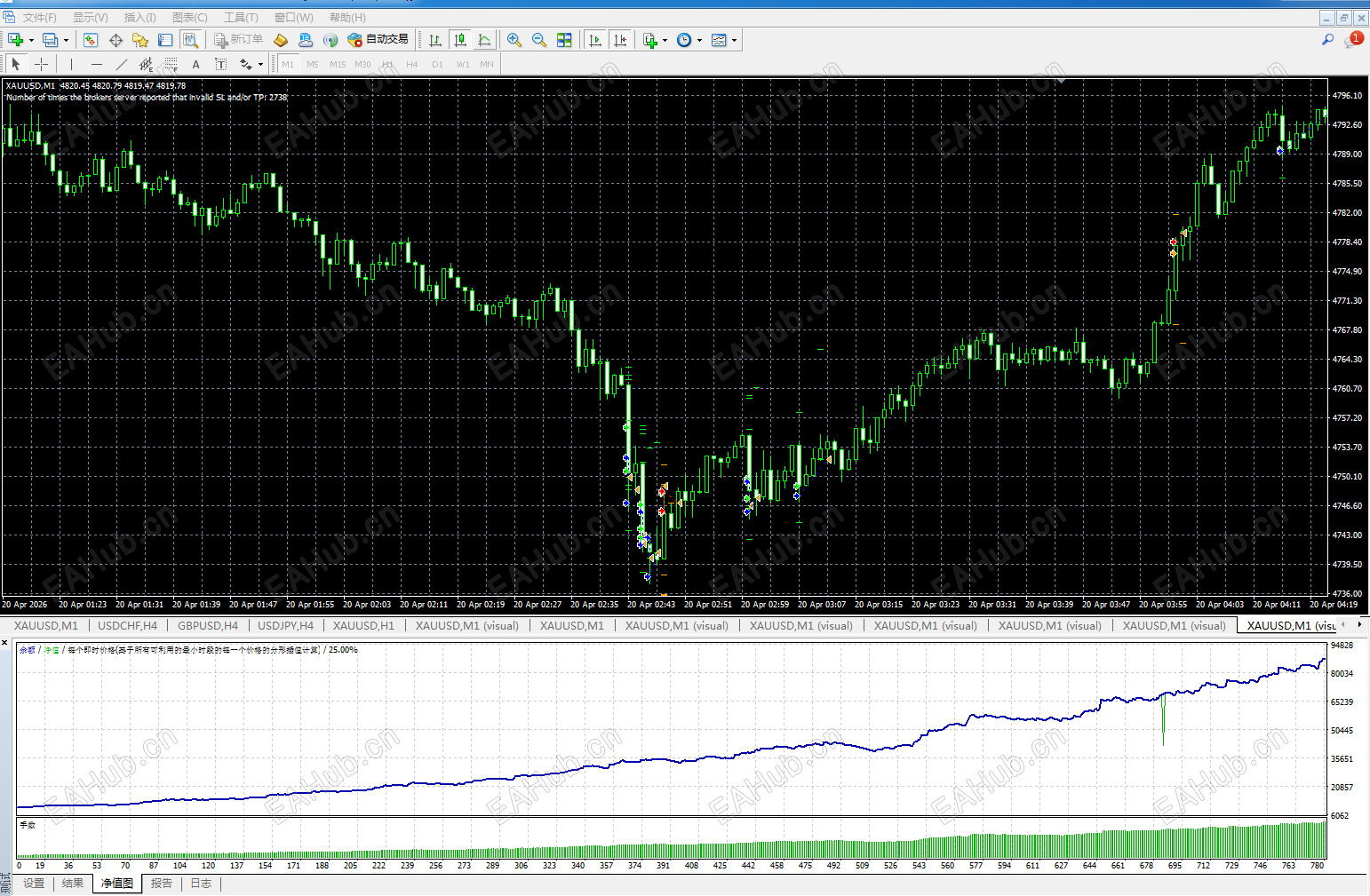The width and height of the screenshot is (1370, 896).
Task: Select the Fibonacci retracement tool
Action: point(171,64)
